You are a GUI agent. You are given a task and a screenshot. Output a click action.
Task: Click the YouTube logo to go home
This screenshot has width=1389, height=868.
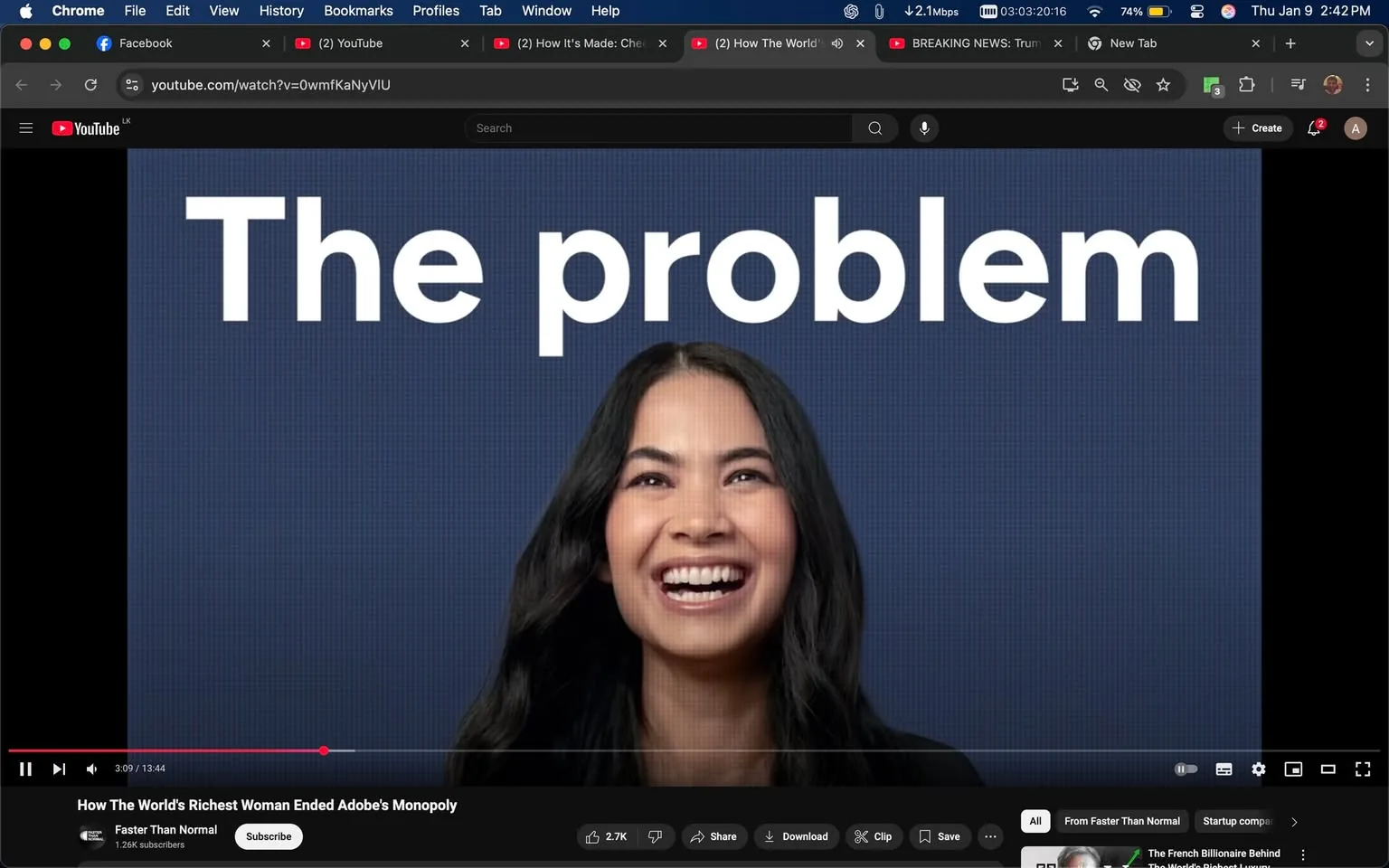86,127
